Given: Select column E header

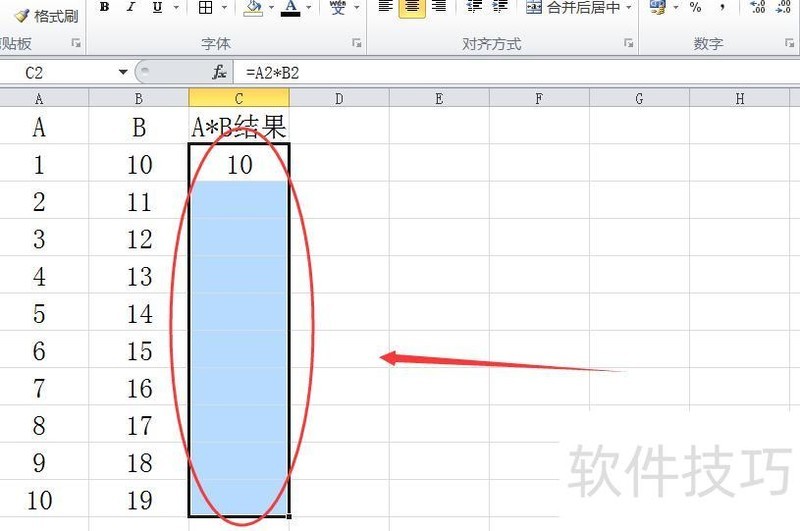Looking at the screenshot, I should point(439,98).
